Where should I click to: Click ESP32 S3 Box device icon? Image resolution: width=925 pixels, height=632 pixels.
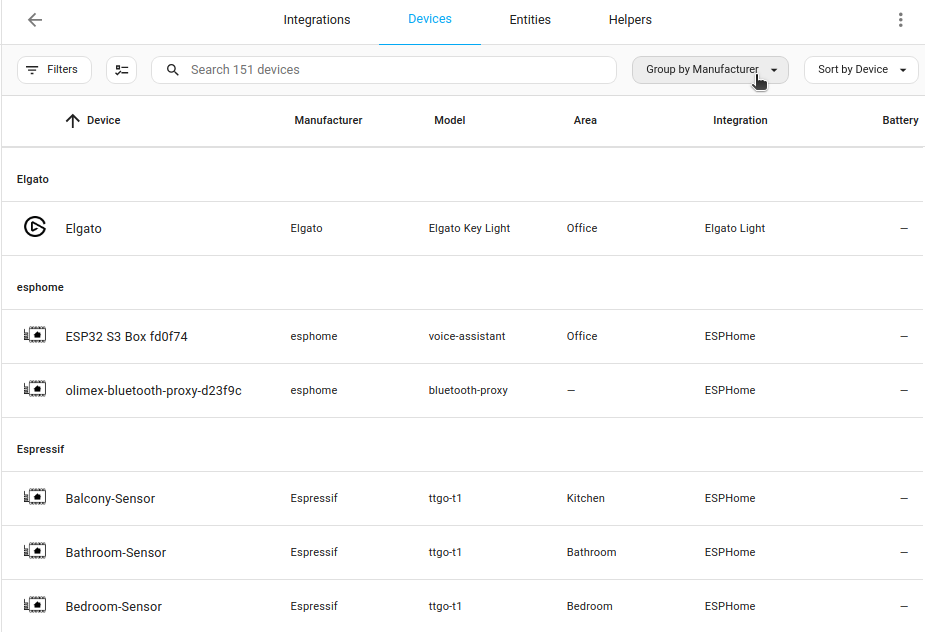click(x=35, y=336)
